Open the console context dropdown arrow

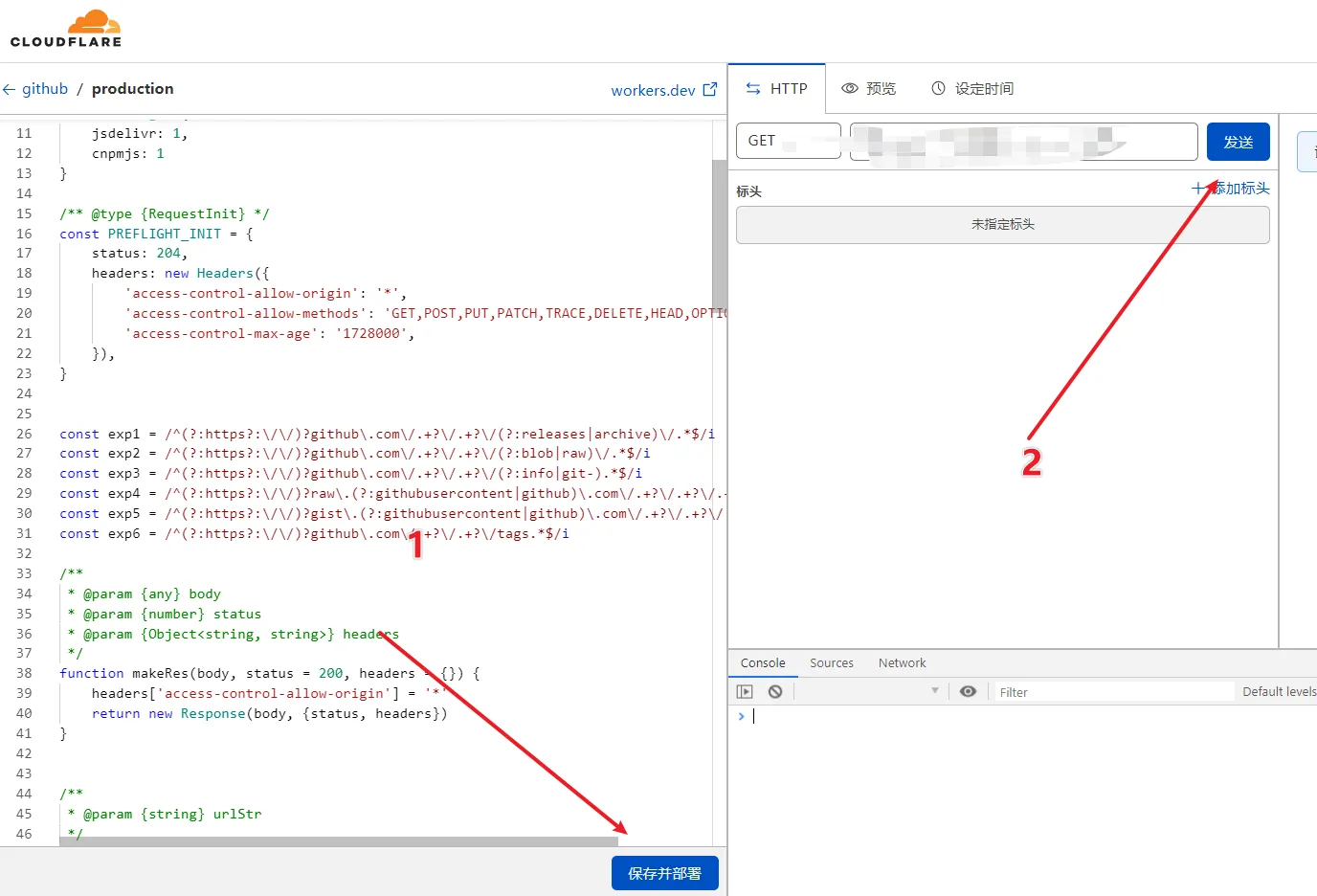pos(935,690)
